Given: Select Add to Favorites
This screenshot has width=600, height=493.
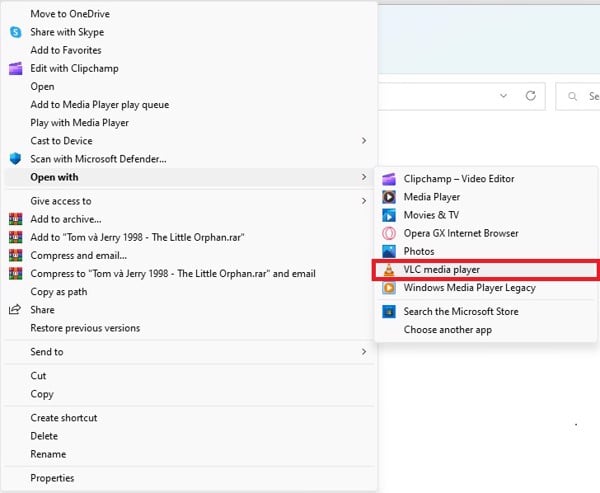Looking at the screenshot, I should point(66,50).
